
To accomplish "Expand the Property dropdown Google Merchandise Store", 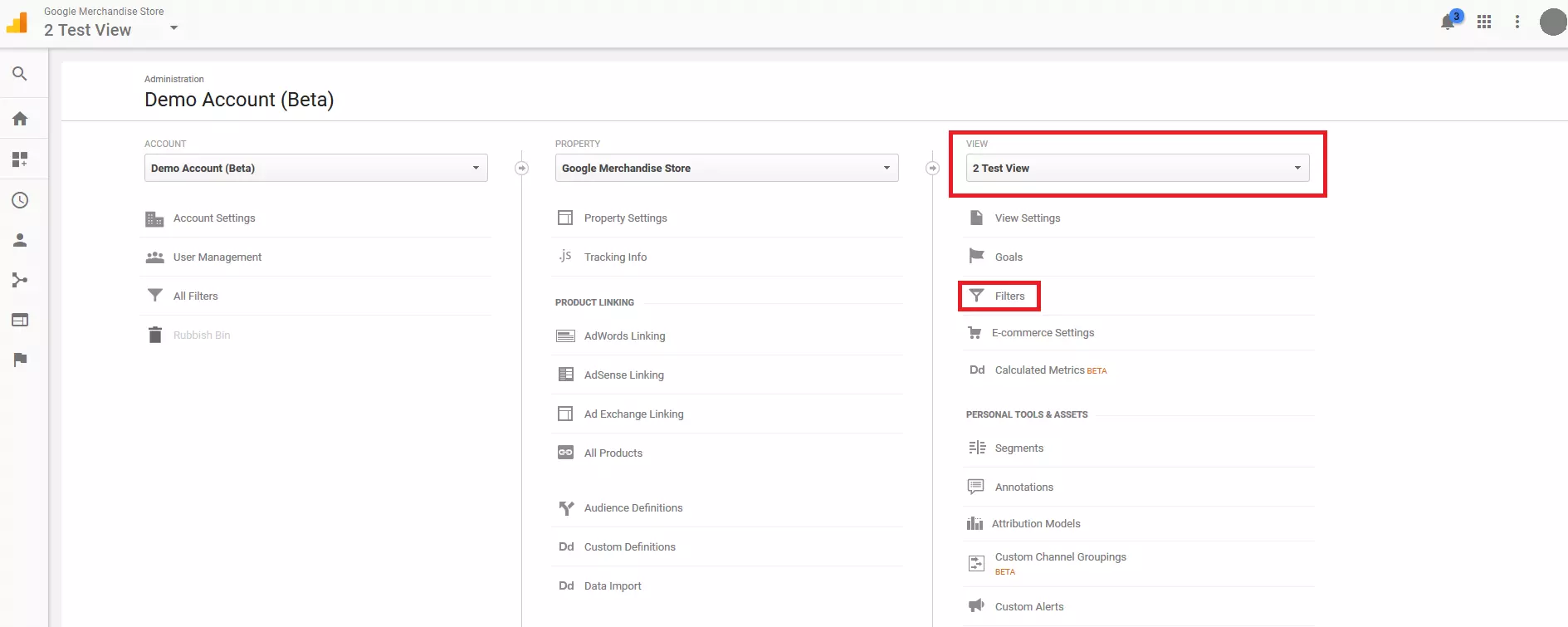I will 726,168.
